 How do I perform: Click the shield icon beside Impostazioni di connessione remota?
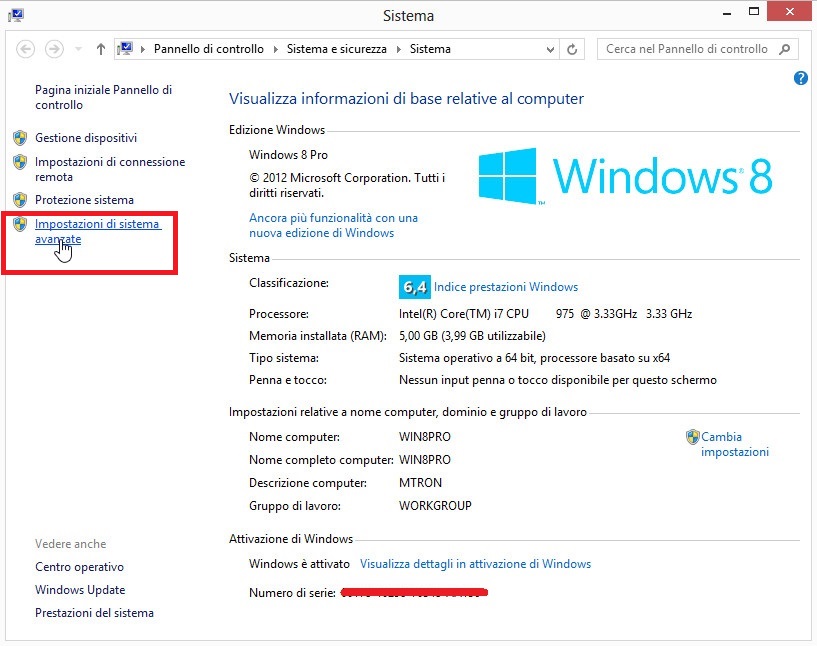20,162
